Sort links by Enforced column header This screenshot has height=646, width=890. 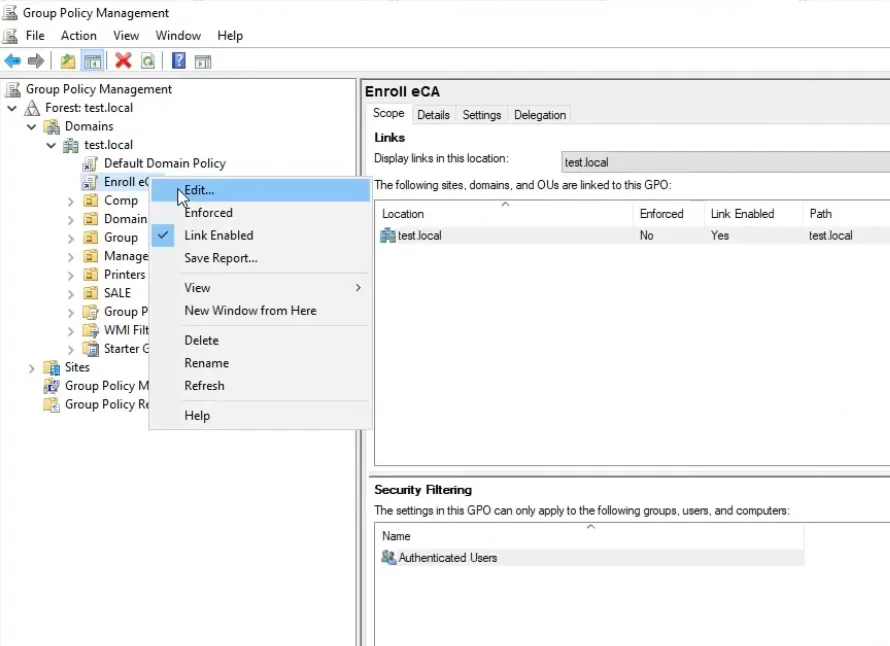(669, 214)
